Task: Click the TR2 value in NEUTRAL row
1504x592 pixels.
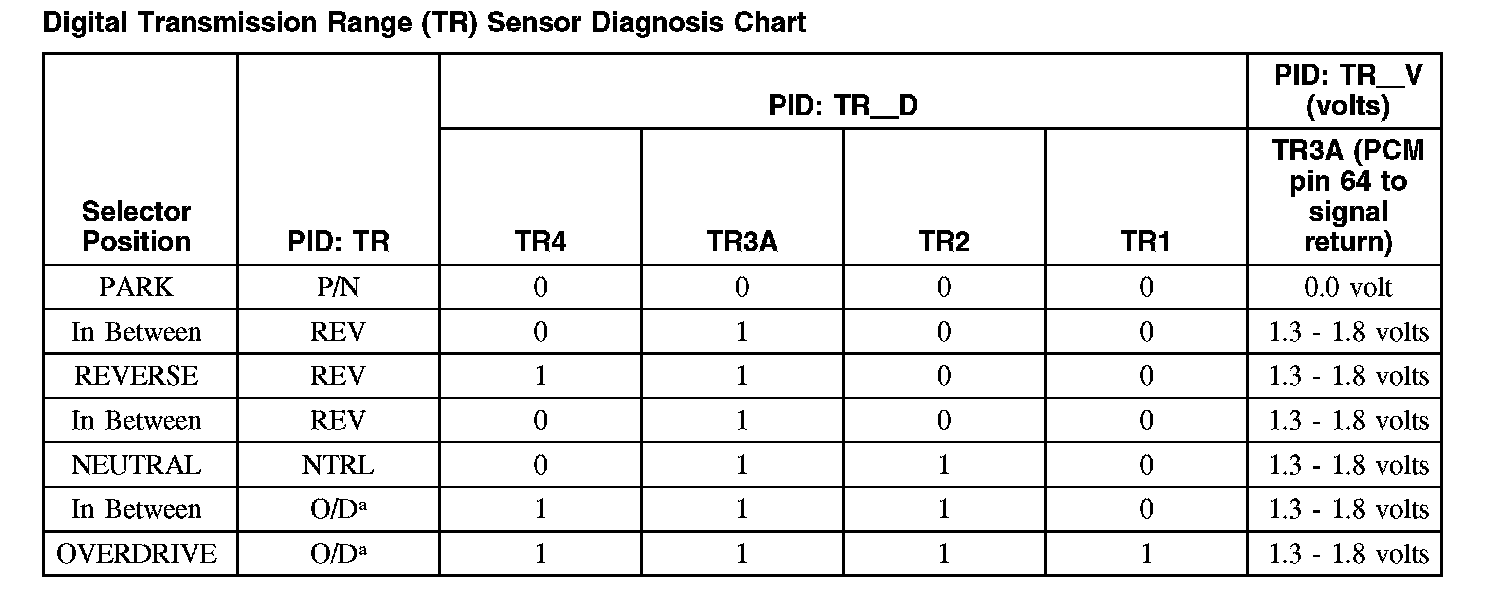Action: tap(943, 466)
